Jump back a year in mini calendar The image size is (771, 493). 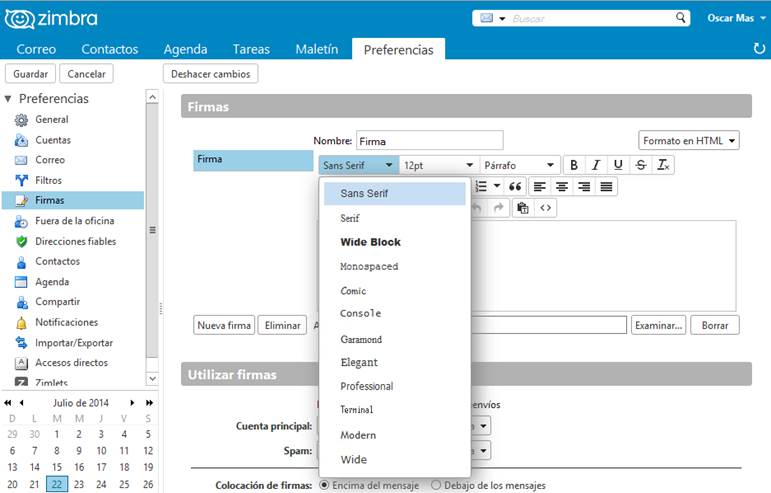pos(8,403)
